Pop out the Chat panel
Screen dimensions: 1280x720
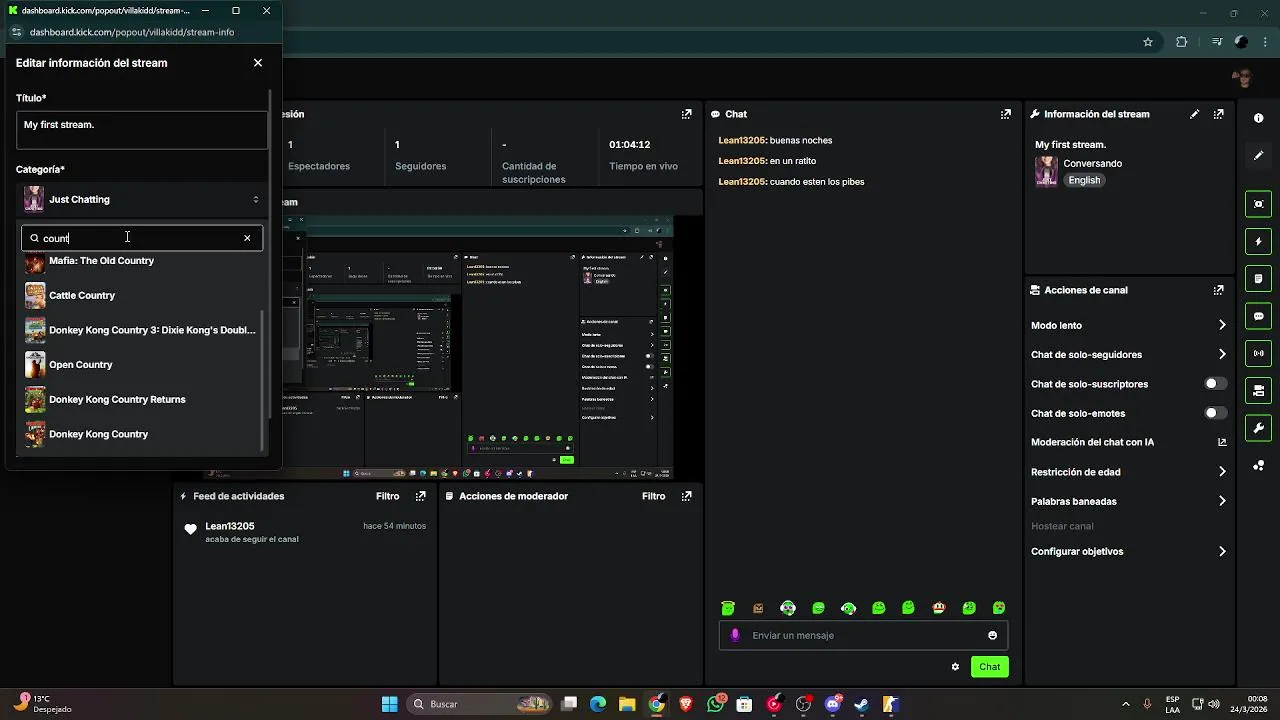1006,114
